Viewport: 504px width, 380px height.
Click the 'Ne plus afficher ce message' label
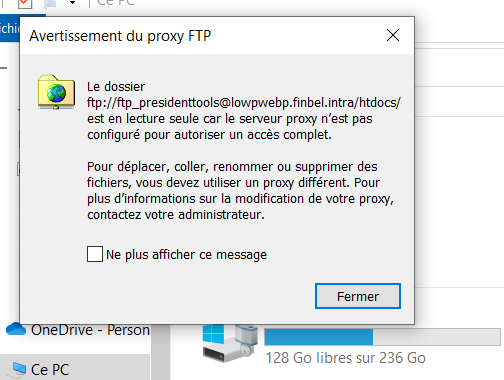point(186,255)
